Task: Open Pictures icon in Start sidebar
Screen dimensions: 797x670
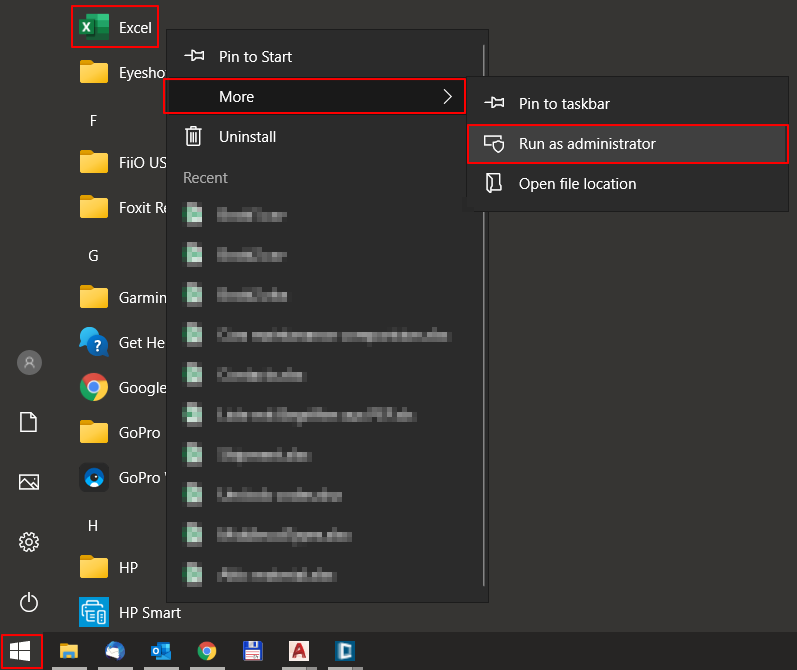Action: [x=29, y=482]
